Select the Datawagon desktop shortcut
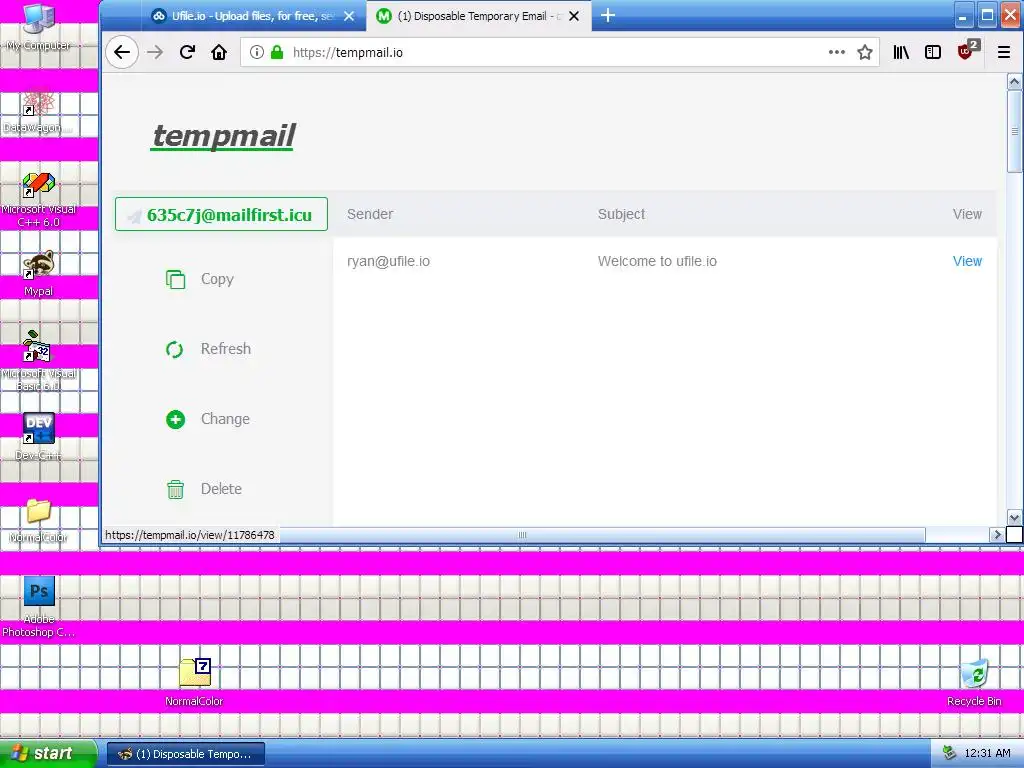 [x=39, y=110]
